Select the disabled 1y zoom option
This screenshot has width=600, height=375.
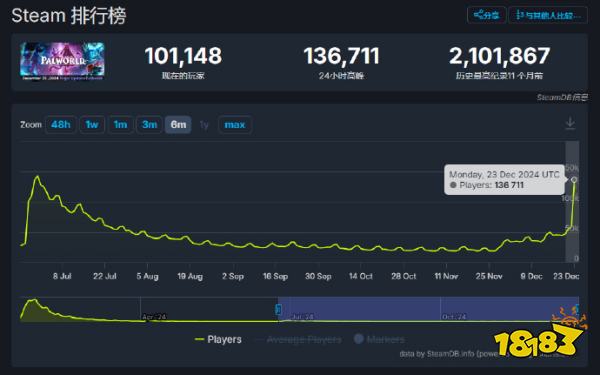pos(204,125)
